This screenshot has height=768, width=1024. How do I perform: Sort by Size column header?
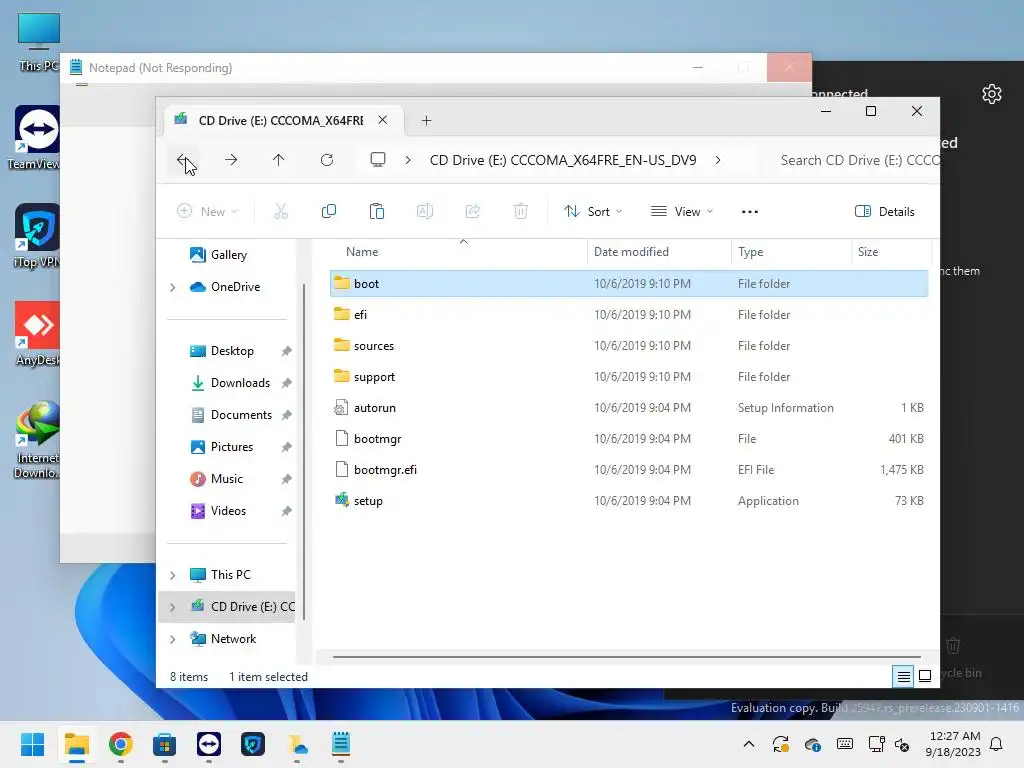tap(868, 251)
